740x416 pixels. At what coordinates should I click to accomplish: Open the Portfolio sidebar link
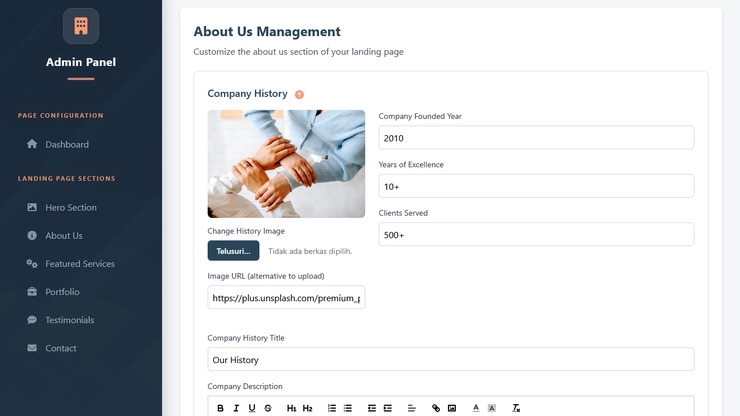[62, 292]
